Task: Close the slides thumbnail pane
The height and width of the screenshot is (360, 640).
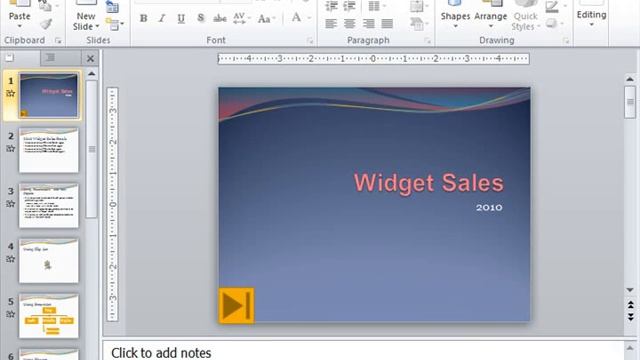Action: (x=91, y=59)
